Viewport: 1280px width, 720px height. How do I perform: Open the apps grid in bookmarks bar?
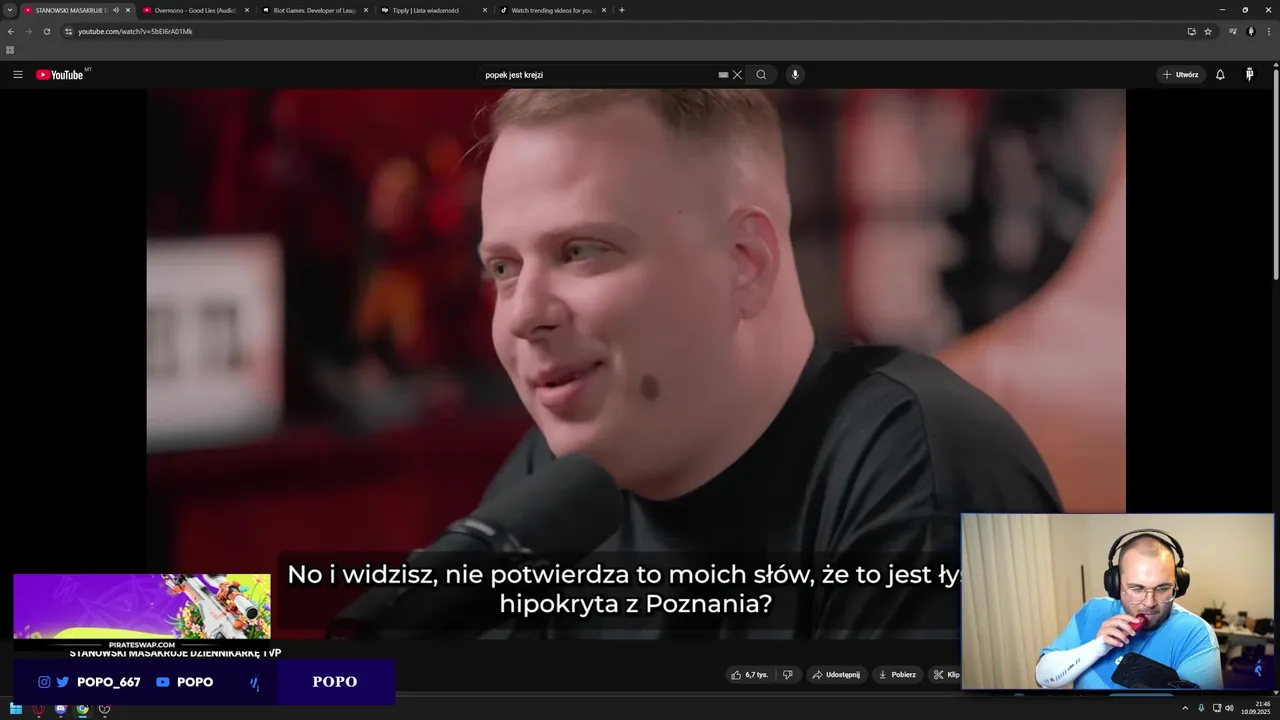click(10, 50)
